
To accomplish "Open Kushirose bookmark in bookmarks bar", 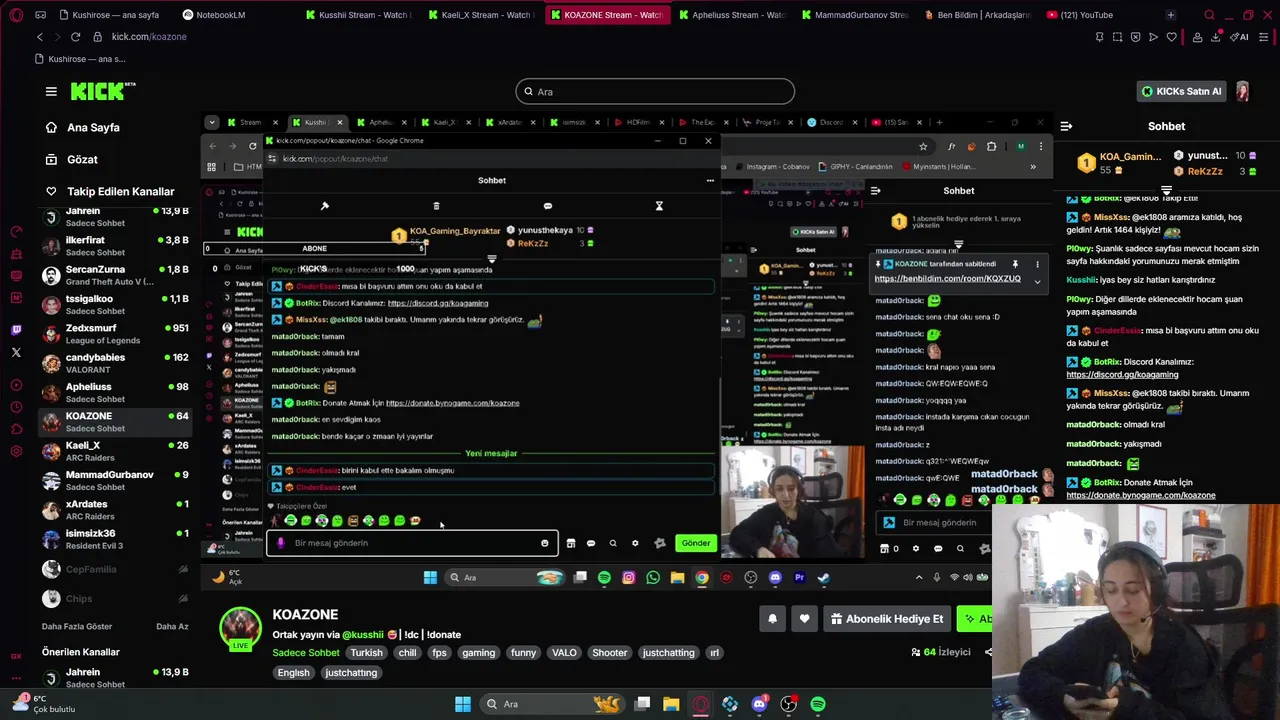I will point(80,59).
